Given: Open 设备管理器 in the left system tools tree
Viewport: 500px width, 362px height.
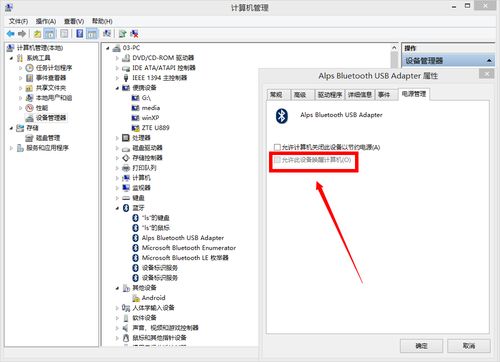Looking at the screenshot, I should (51, 118).
